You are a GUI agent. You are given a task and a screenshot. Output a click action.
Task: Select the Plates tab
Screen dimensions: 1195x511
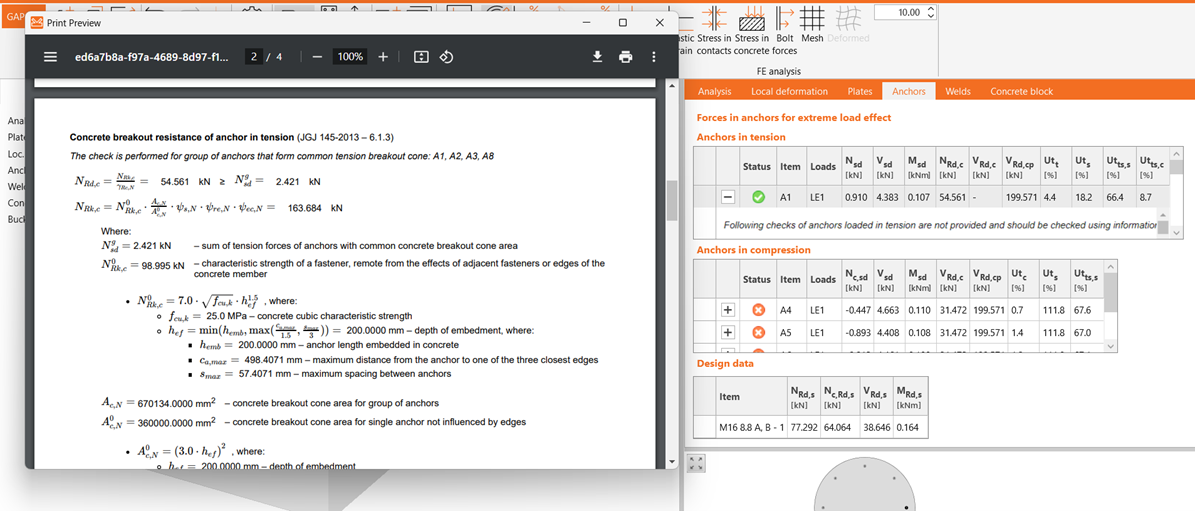(859, 91)
